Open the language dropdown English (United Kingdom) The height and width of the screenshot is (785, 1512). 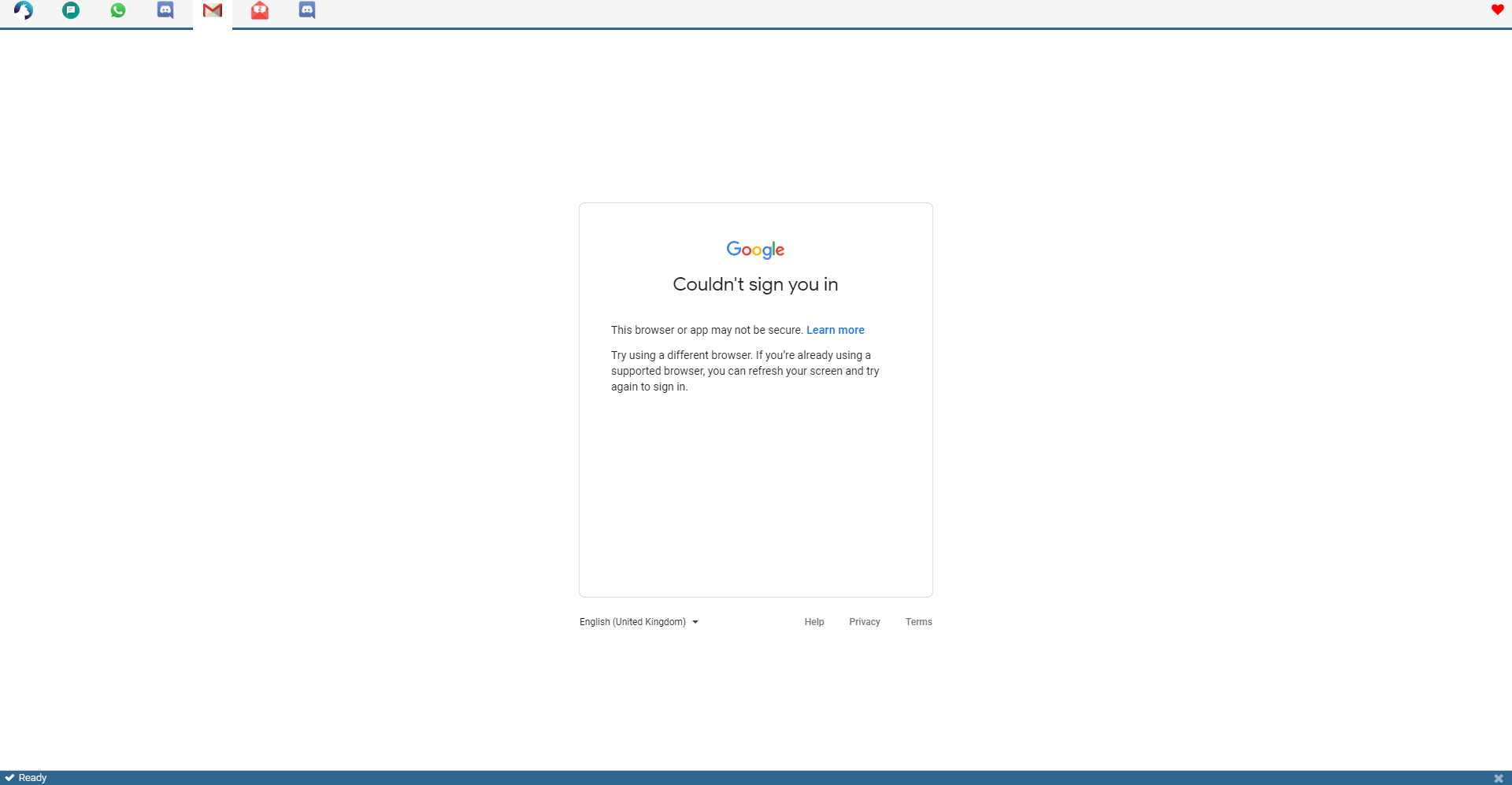pos(639,622)
